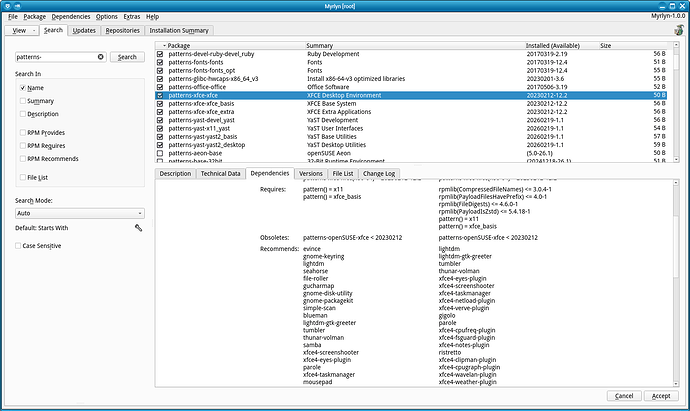Switch to the Versions tab
The height and width of the screenshot is (411, 690).
(x=311, y=173)
